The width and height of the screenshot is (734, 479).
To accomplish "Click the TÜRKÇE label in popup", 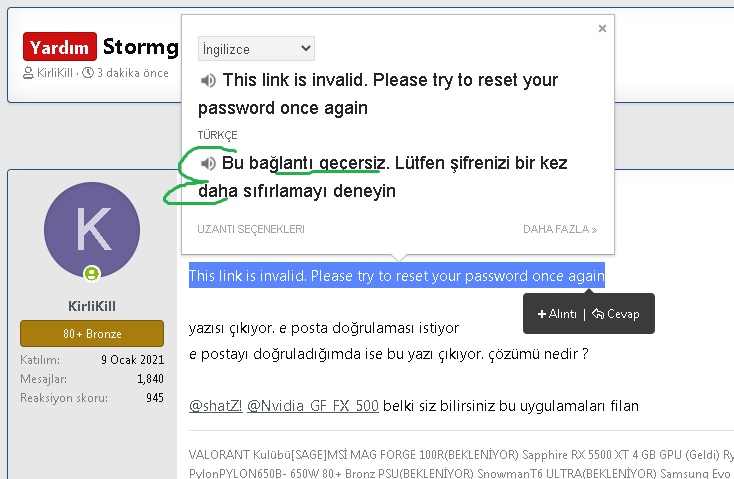I will 217,135.
